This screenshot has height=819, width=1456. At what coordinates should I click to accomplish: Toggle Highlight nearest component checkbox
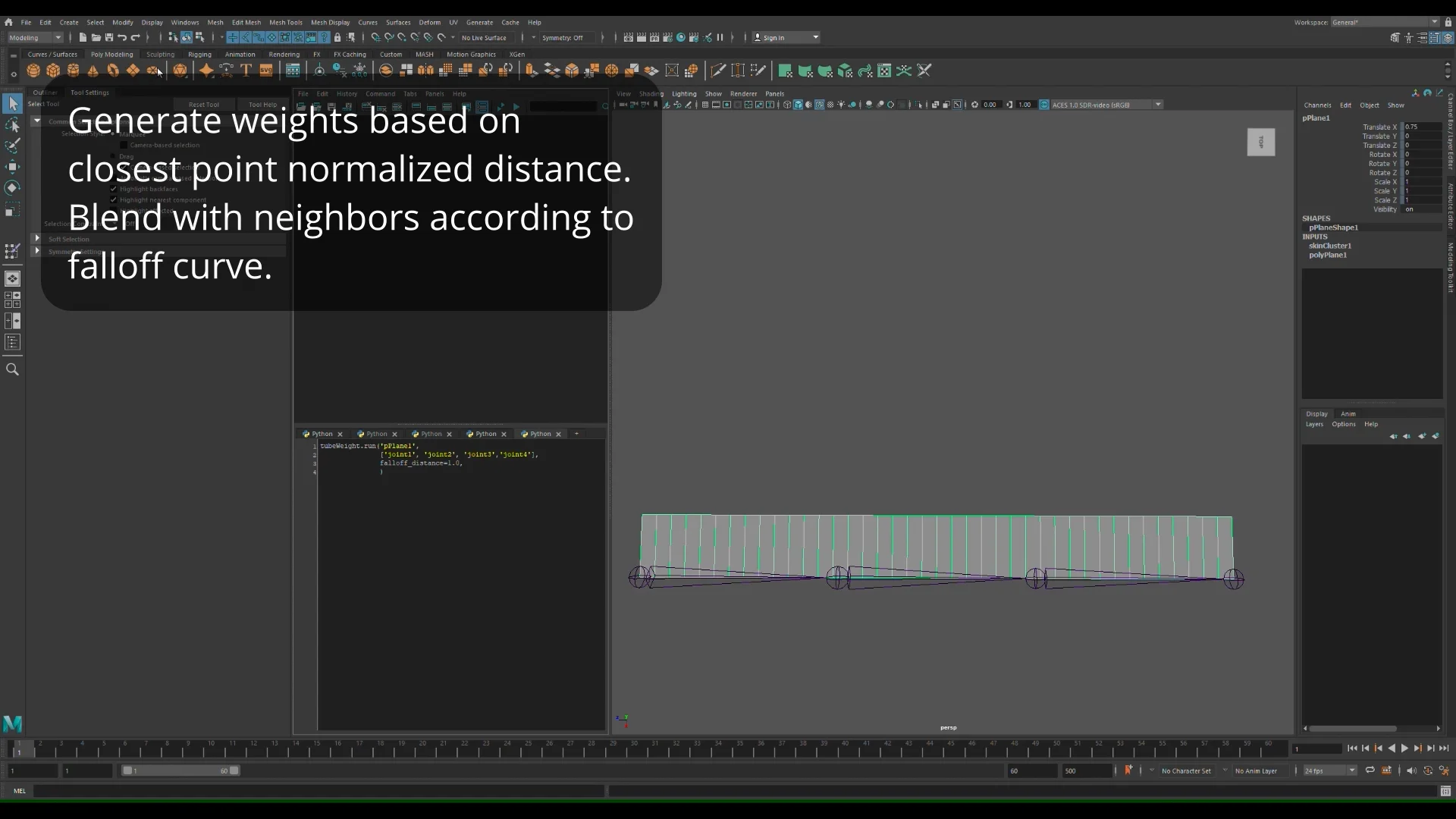tap(114, 200)
